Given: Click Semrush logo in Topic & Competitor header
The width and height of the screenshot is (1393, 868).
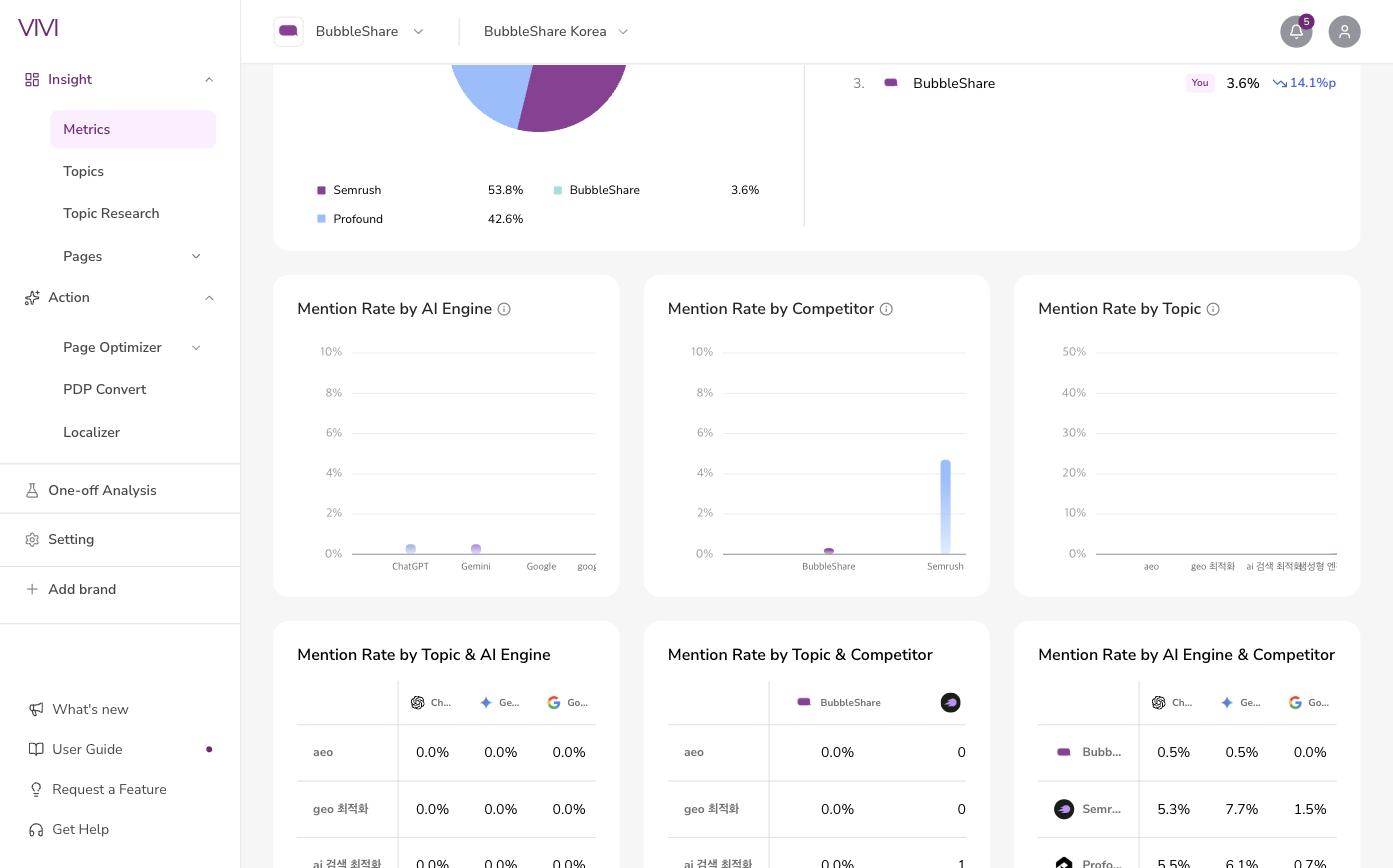Looking at the screenshot, I should [951, 702].
